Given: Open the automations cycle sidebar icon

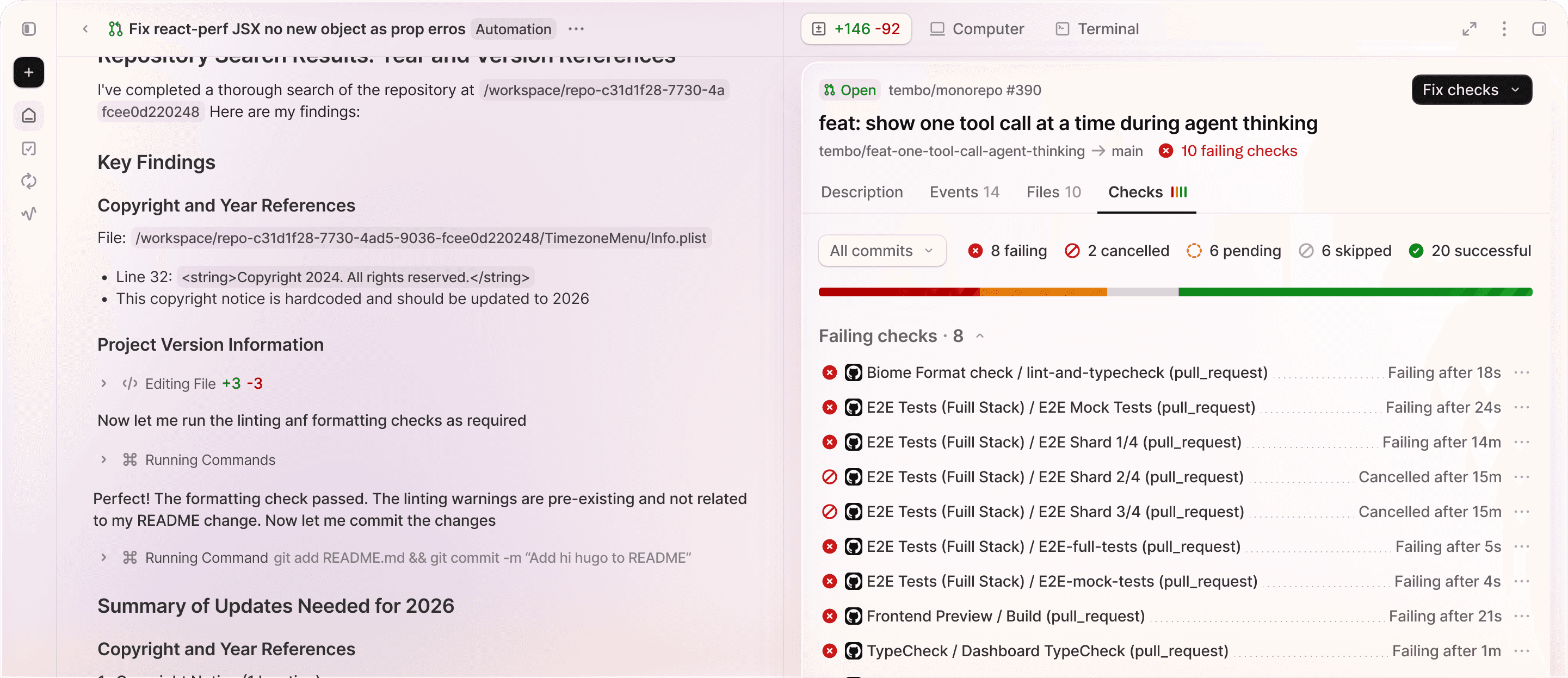Looking at the screenshot, I should pyautogui.click(x=29, y=181).
